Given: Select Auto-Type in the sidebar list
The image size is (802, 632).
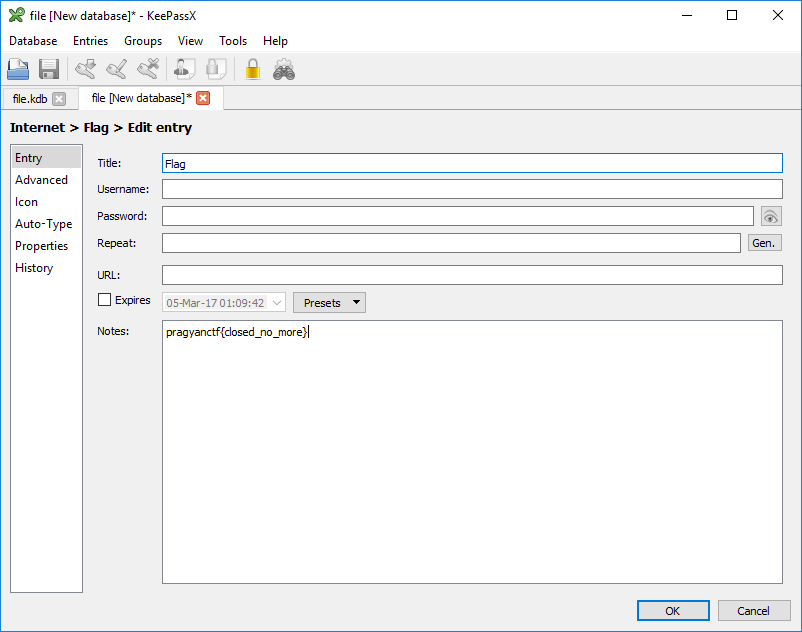Looking at the screenshot, I should click(43, 224).
